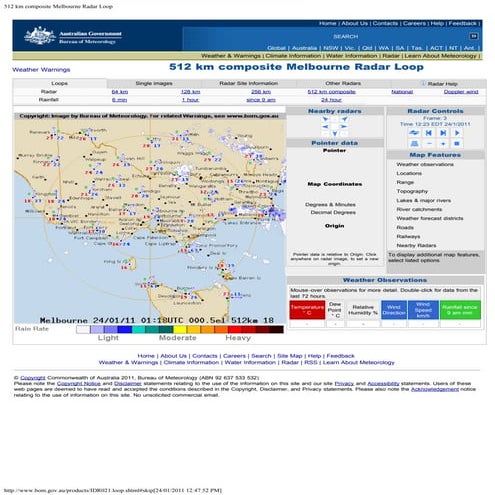Open the Doppler wind link
This screenshot has width=495, height=495.
pyautogui.click(x=461, y=92)
